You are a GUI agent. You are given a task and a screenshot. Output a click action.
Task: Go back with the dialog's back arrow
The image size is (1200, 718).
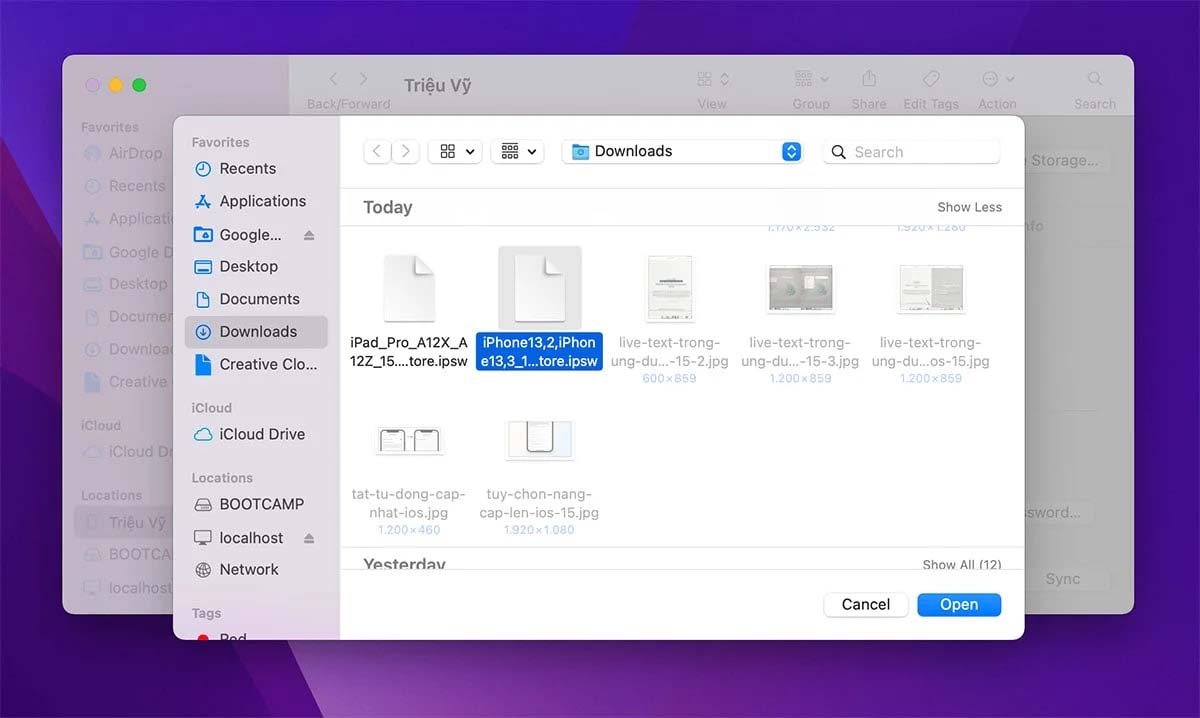376,151
